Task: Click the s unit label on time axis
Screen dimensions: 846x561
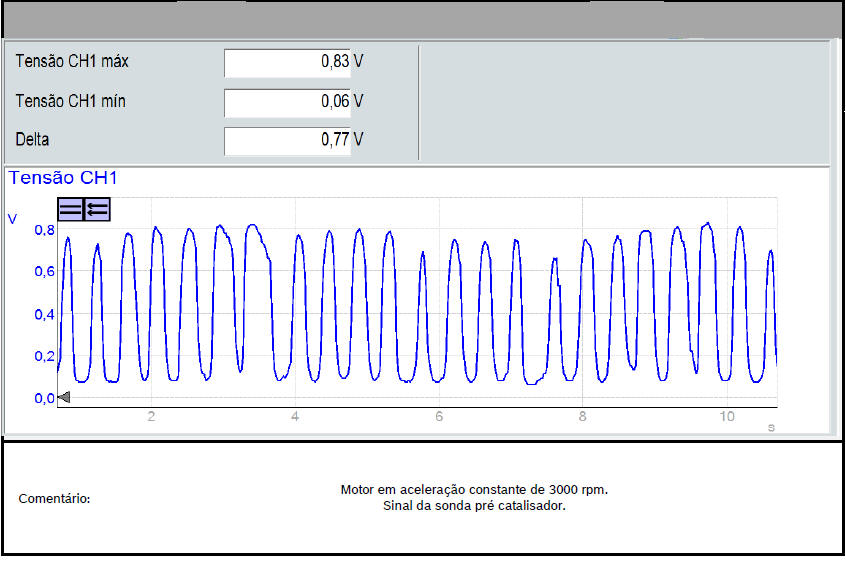Action: coord(771,427)
